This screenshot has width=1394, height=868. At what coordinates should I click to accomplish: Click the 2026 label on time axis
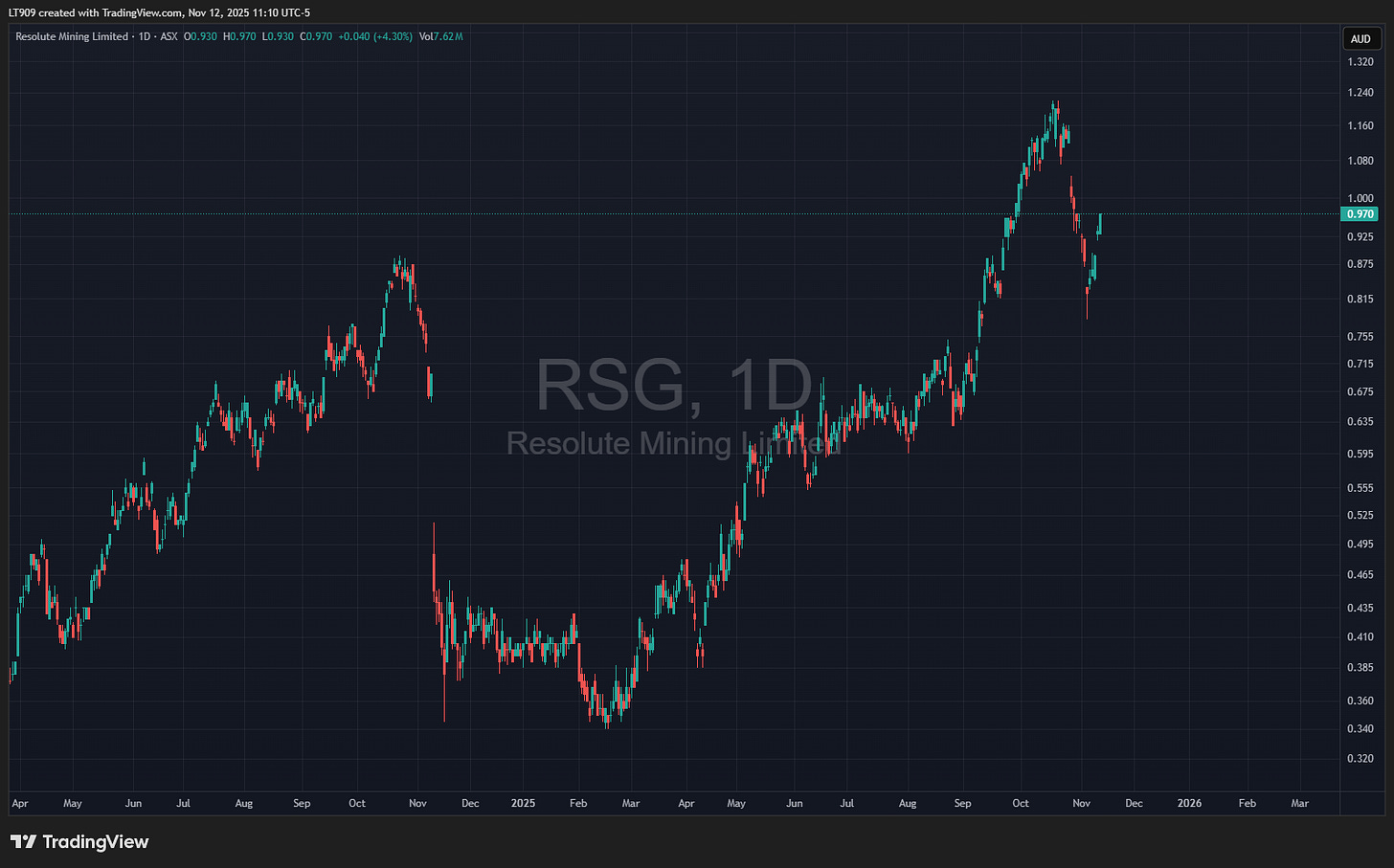(x=1189, y=803)
